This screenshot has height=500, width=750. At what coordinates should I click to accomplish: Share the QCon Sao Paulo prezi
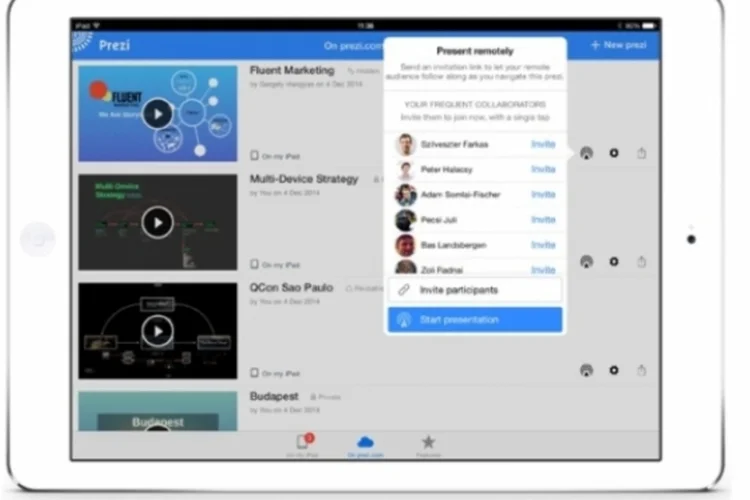click(x=641, y=370)
